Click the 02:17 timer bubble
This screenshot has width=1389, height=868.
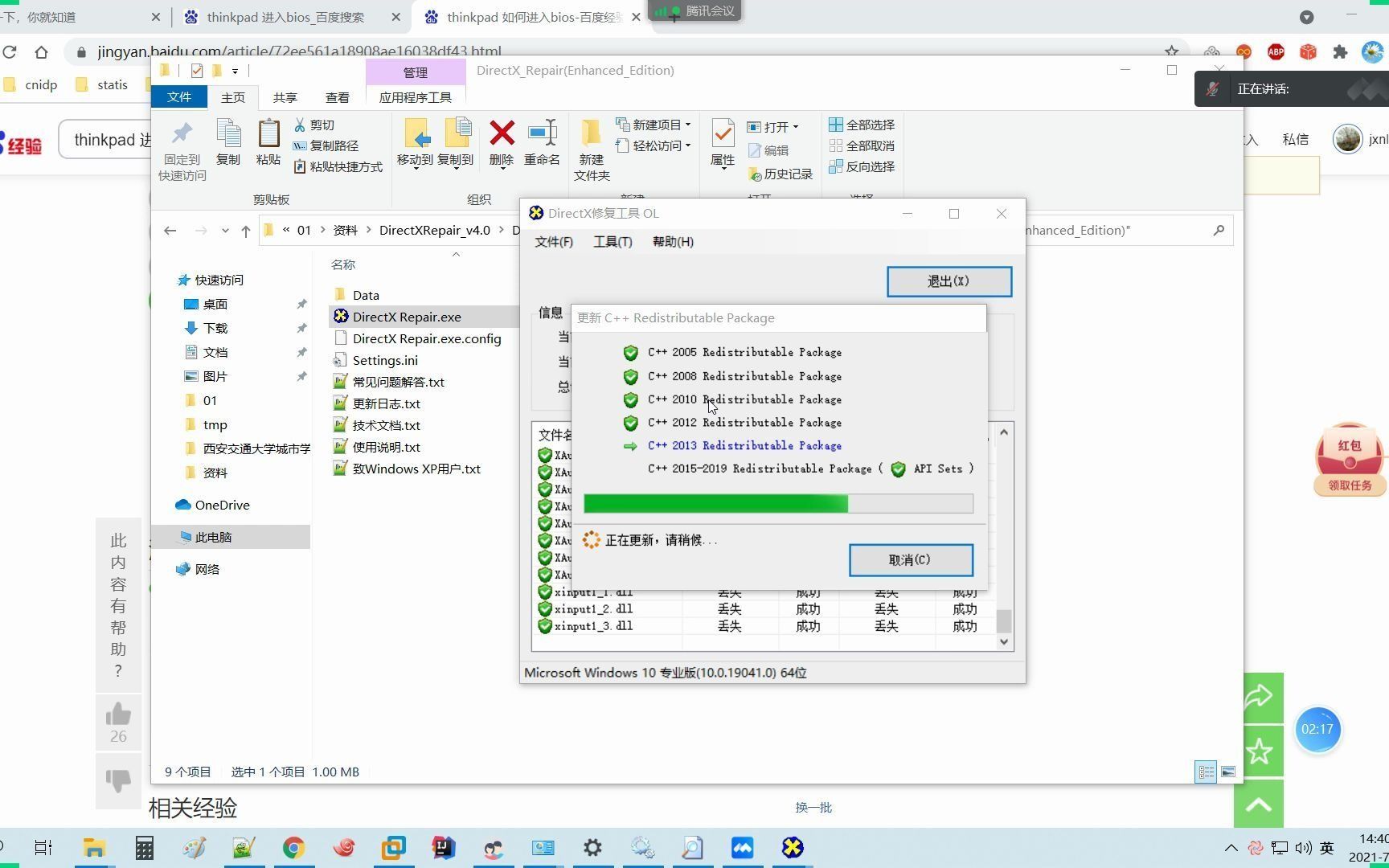coord(1317,729)
